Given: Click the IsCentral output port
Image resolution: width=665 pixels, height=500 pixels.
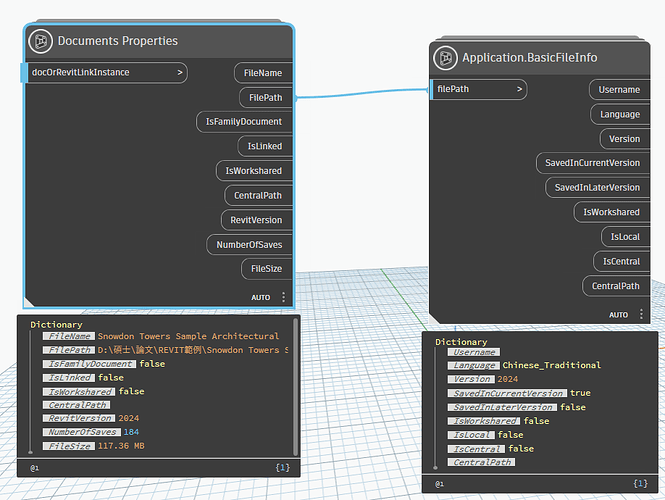Looking at the screenshot, I should (621, 261).
